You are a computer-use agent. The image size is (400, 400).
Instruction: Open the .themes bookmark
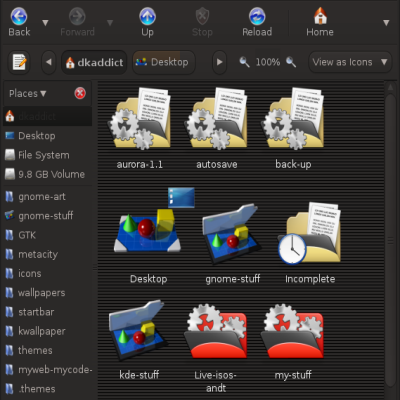48,389
